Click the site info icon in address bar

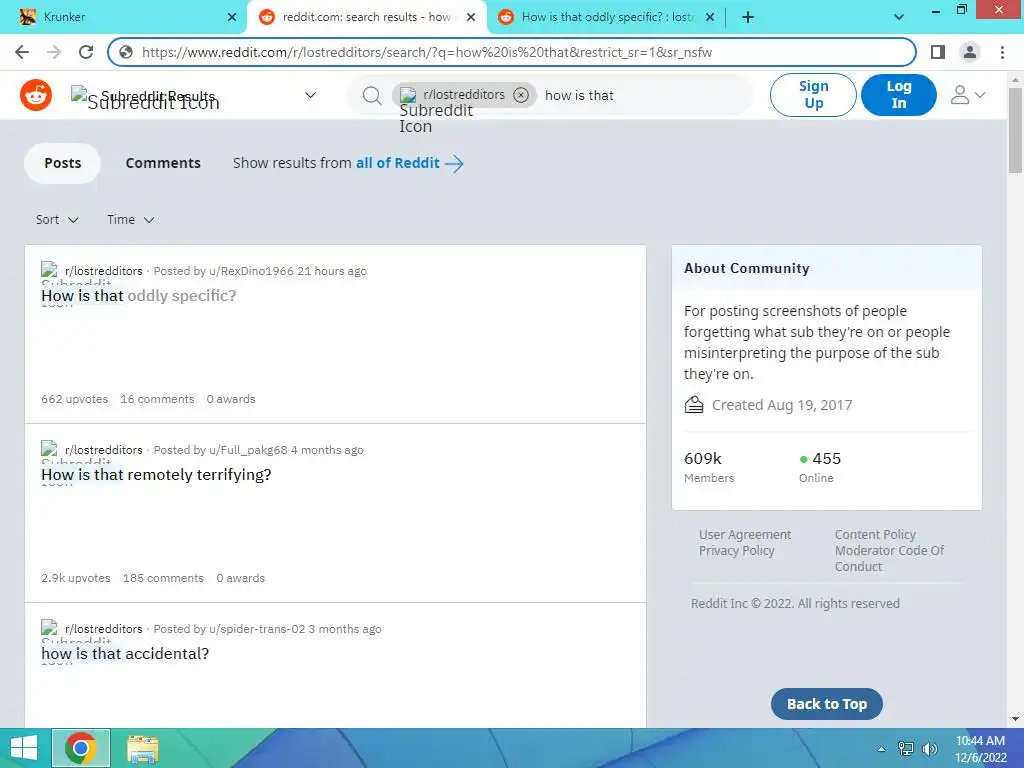coord(126,52)
